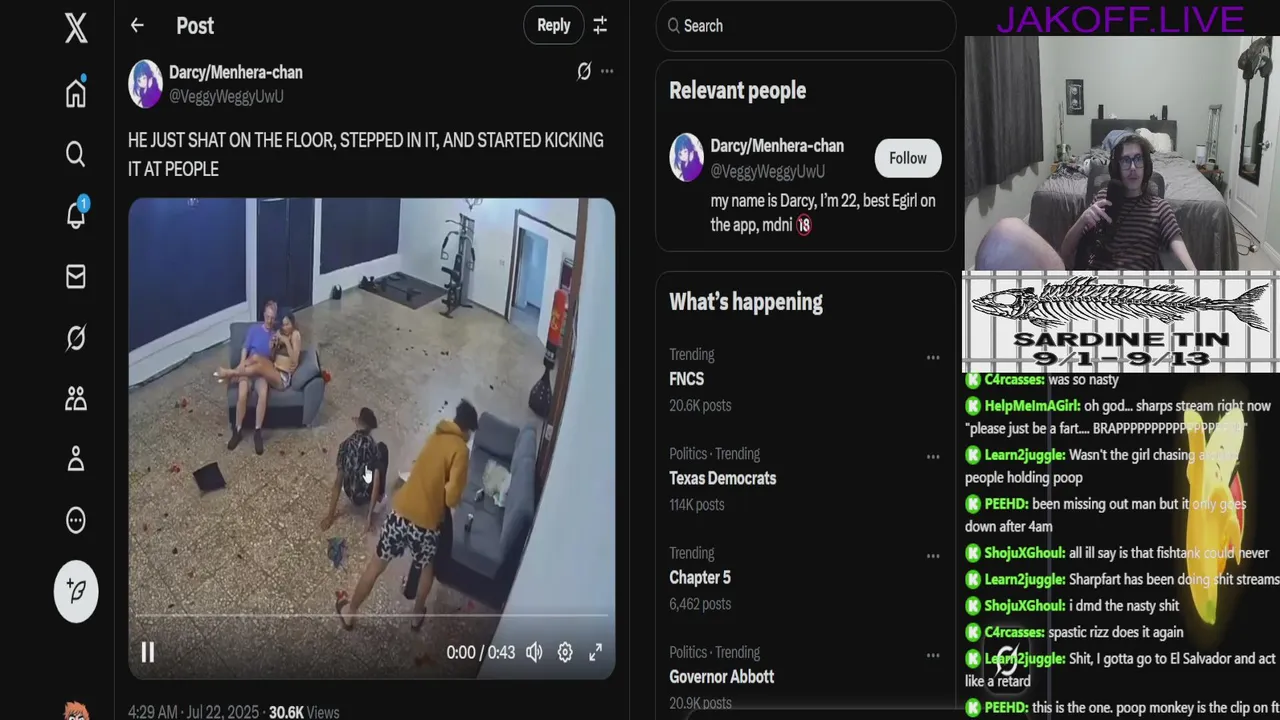Open Grok icon in sidebar
This screenshot has width=1280, height=720.
click(76, 338)
